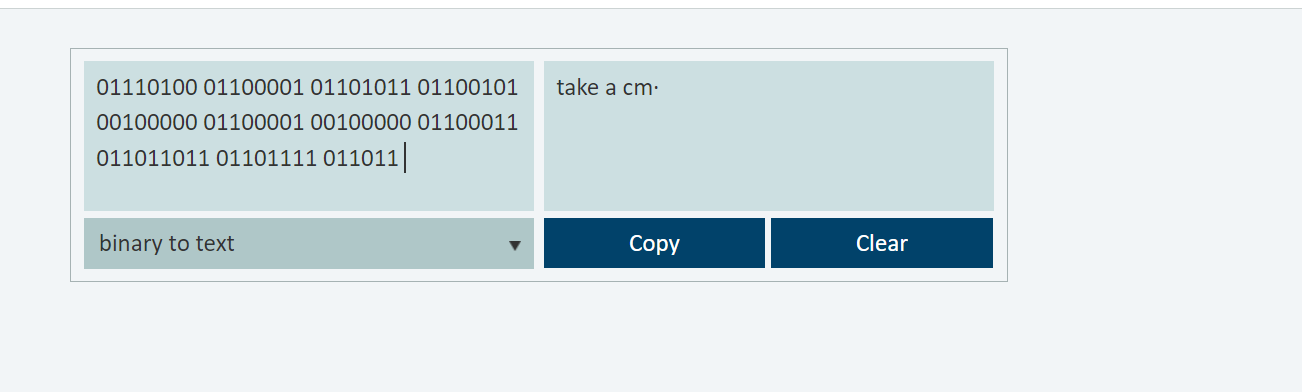Click byte 01101111 on the third line
This screenshot has height=392, width=1302.
(266, 158)
